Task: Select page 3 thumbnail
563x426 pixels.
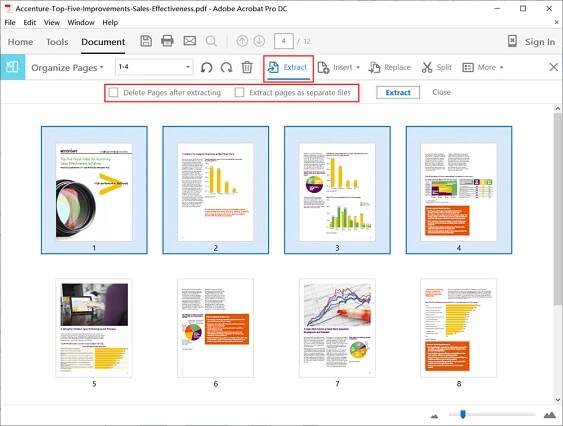Action: point(337,190)
